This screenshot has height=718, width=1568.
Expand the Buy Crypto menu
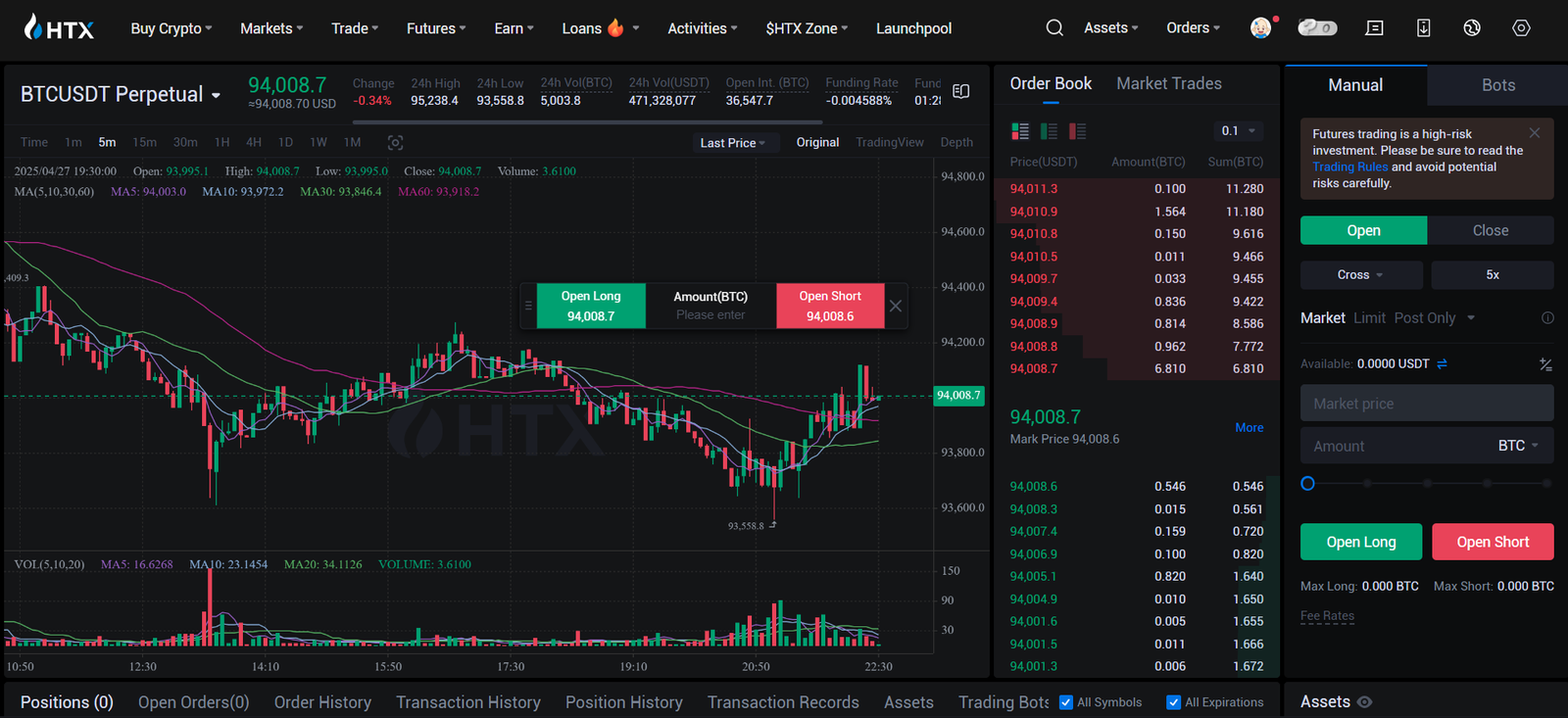coord(171,28)
